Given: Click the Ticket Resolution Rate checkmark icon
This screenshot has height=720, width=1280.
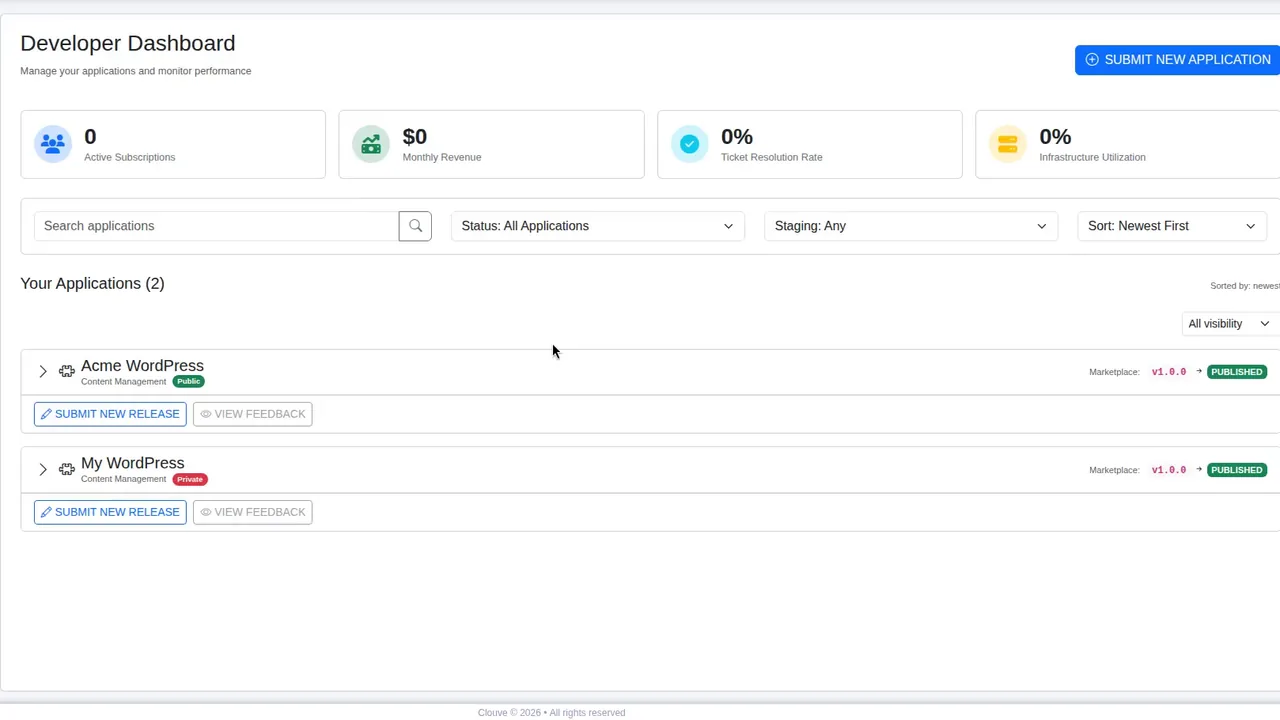Looking at the screenshot, I should (x=689, y=144).
